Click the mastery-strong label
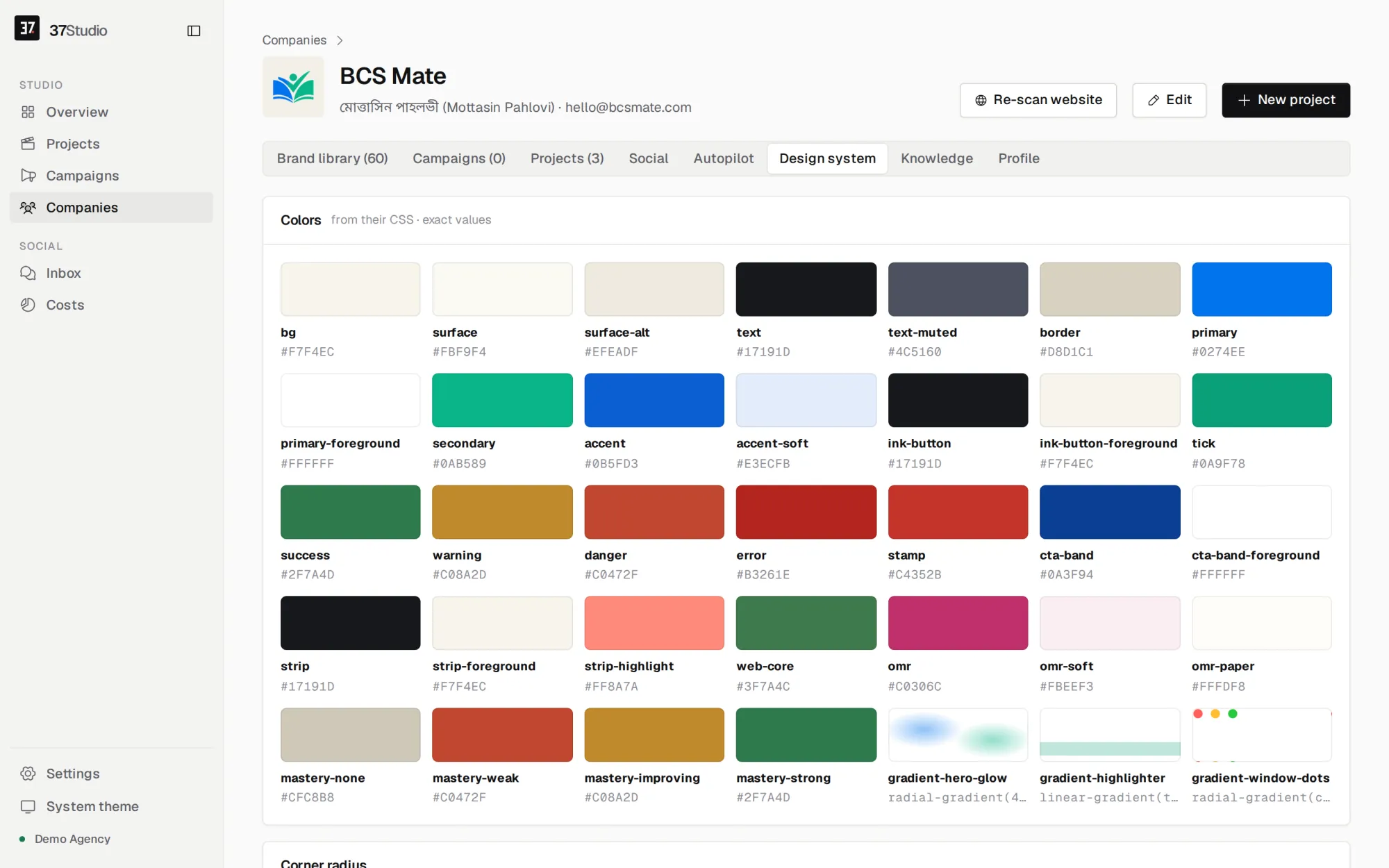 783,778
